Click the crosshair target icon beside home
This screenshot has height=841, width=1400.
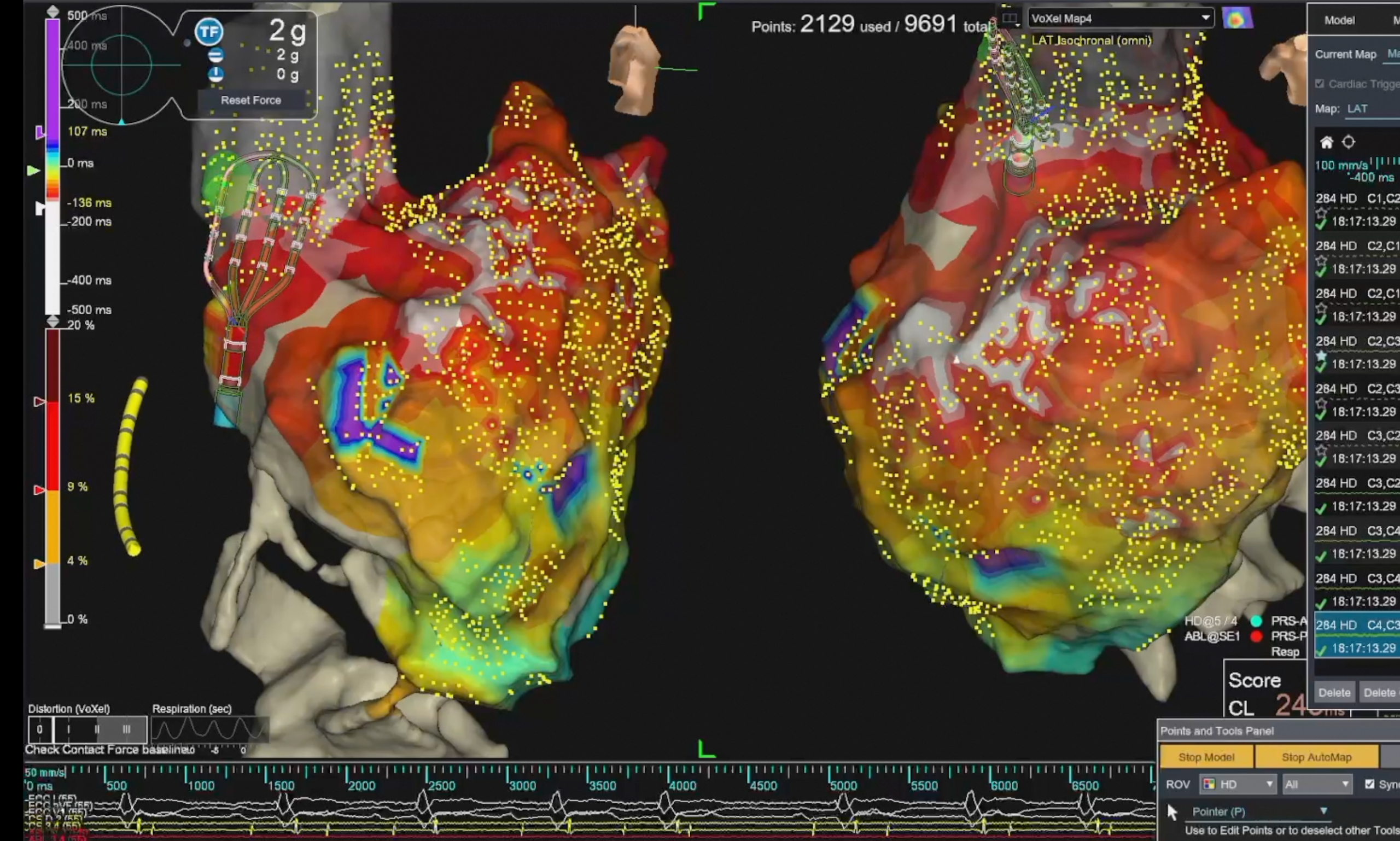pos(1349,142)
